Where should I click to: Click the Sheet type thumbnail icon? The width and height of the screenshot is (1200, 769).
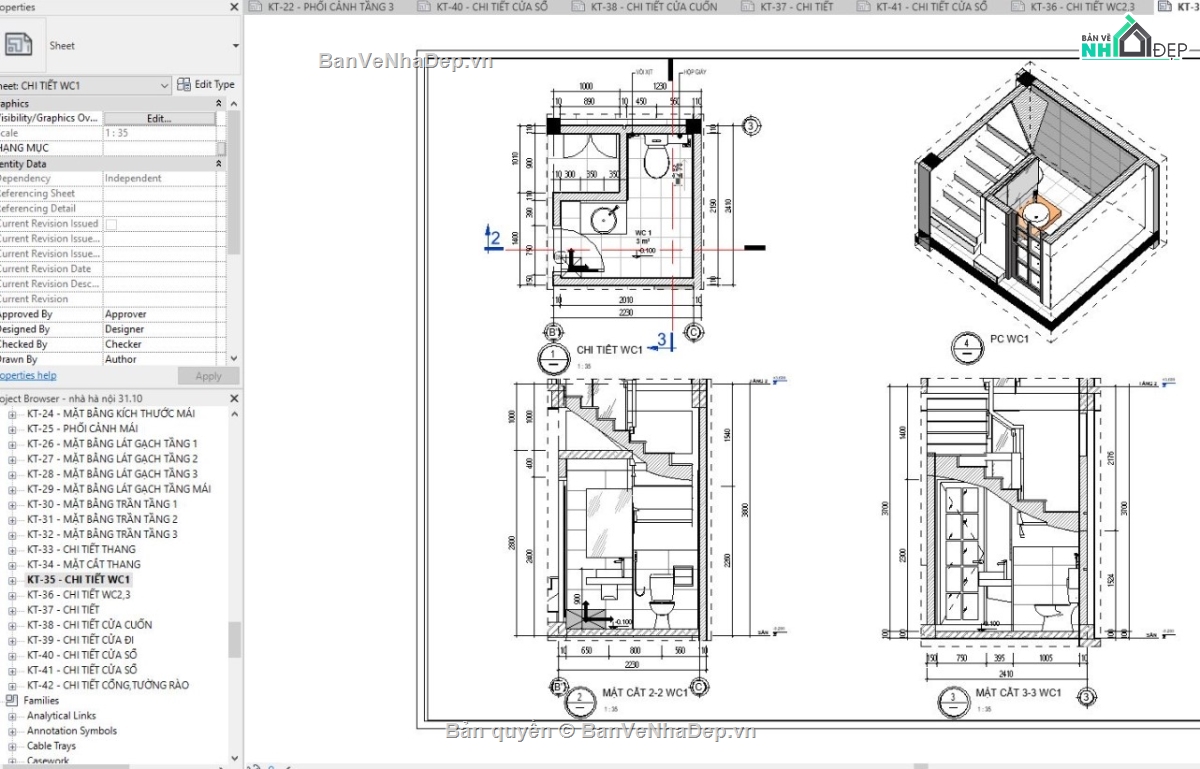[x=19, y=45]
